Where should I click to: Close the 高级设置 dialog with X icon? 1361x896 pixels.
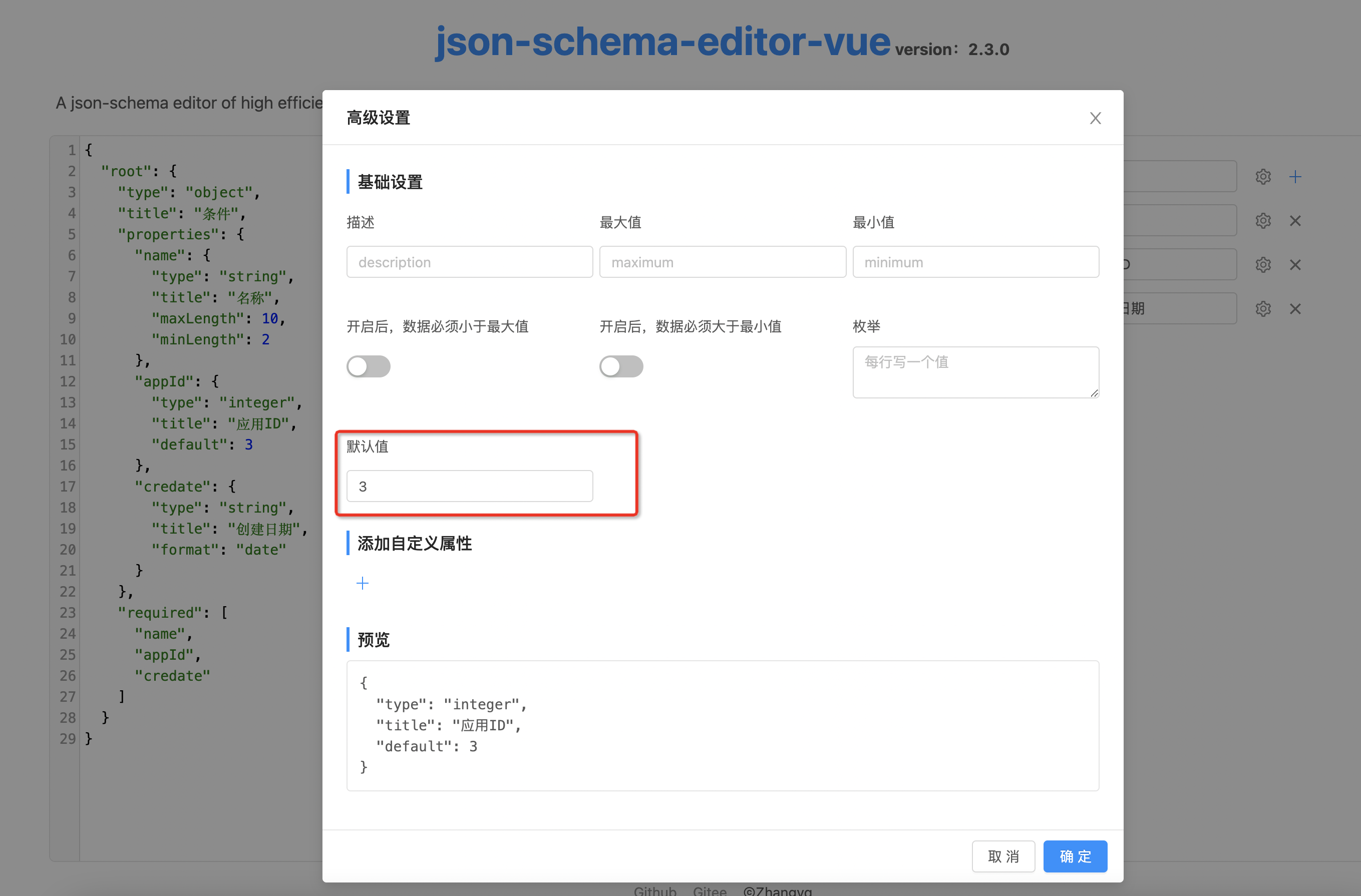pyautogui.click(x=1095, y=118)
